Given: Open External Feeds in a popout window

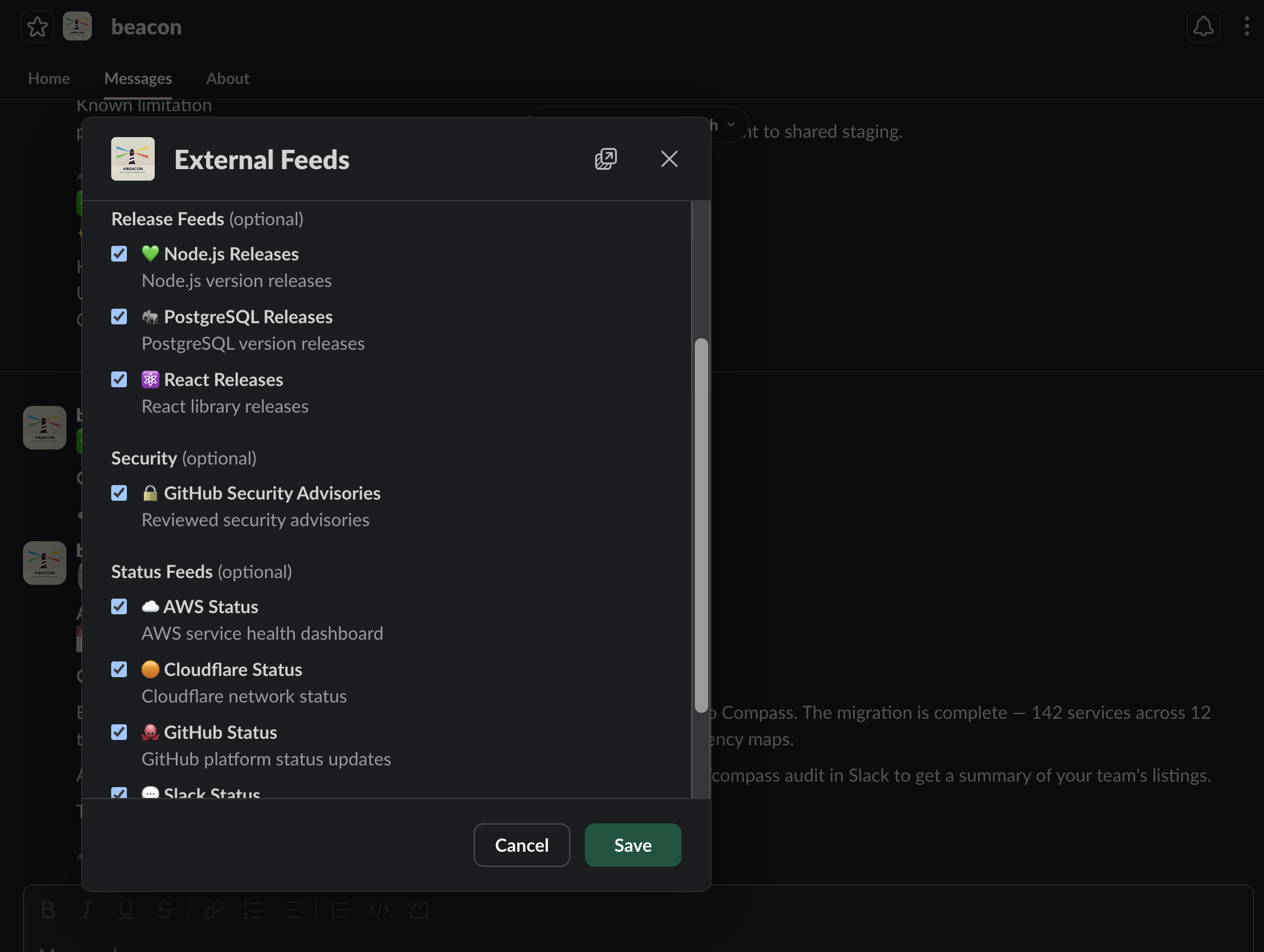Looking at the screenshot, I should click(x=605, y=159).
